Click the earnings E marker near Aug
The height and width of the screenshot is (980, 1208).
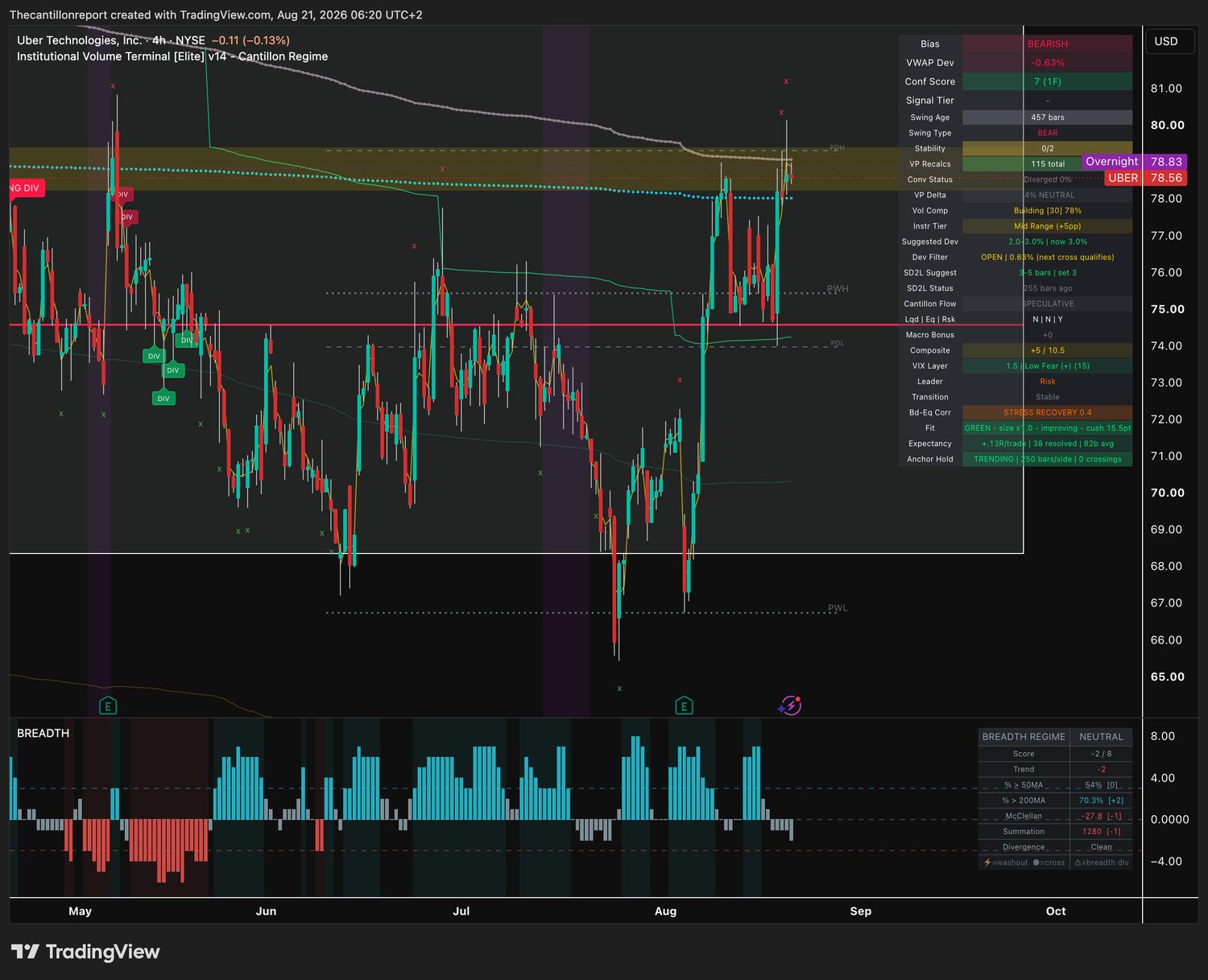click(x=684, y=706)
